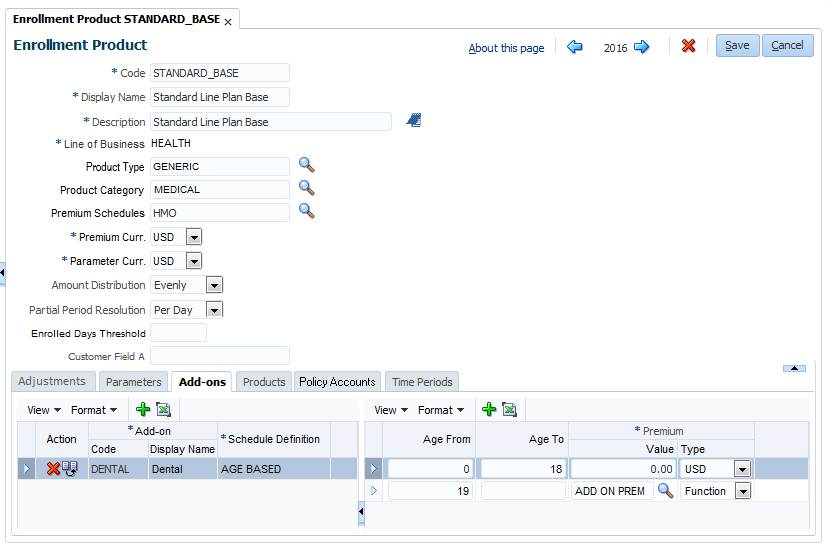The image size is (826, 547).
Task: Expand the left side panel arrow
Action: tap(2, 272)
